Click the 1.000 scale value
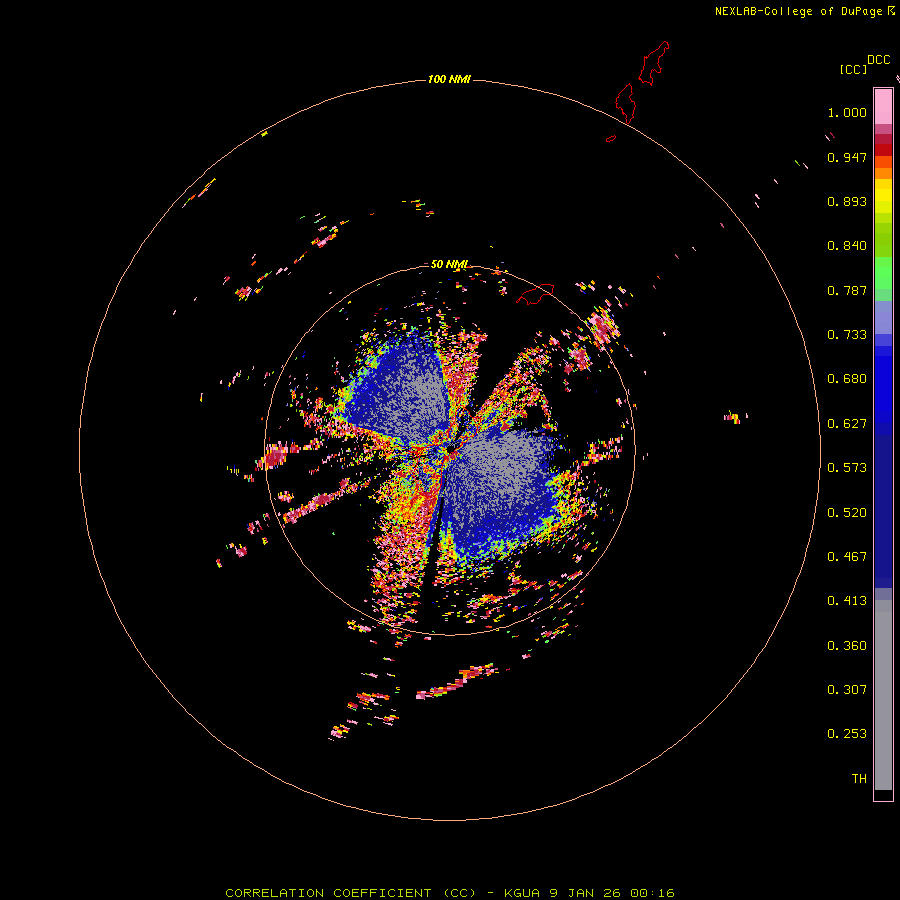Viewport: 900px width, 900px height. point(847,112)
